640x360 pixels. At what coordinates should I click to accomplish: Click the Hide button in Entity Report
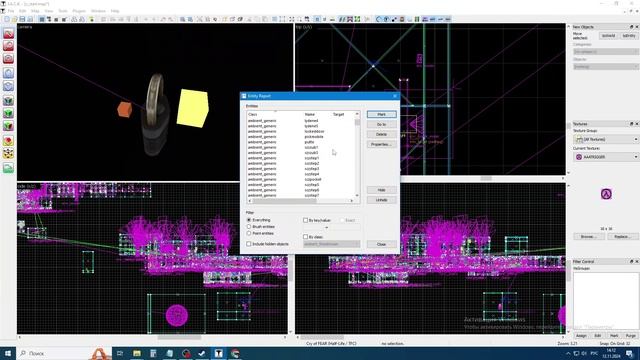tap(381, 190)
